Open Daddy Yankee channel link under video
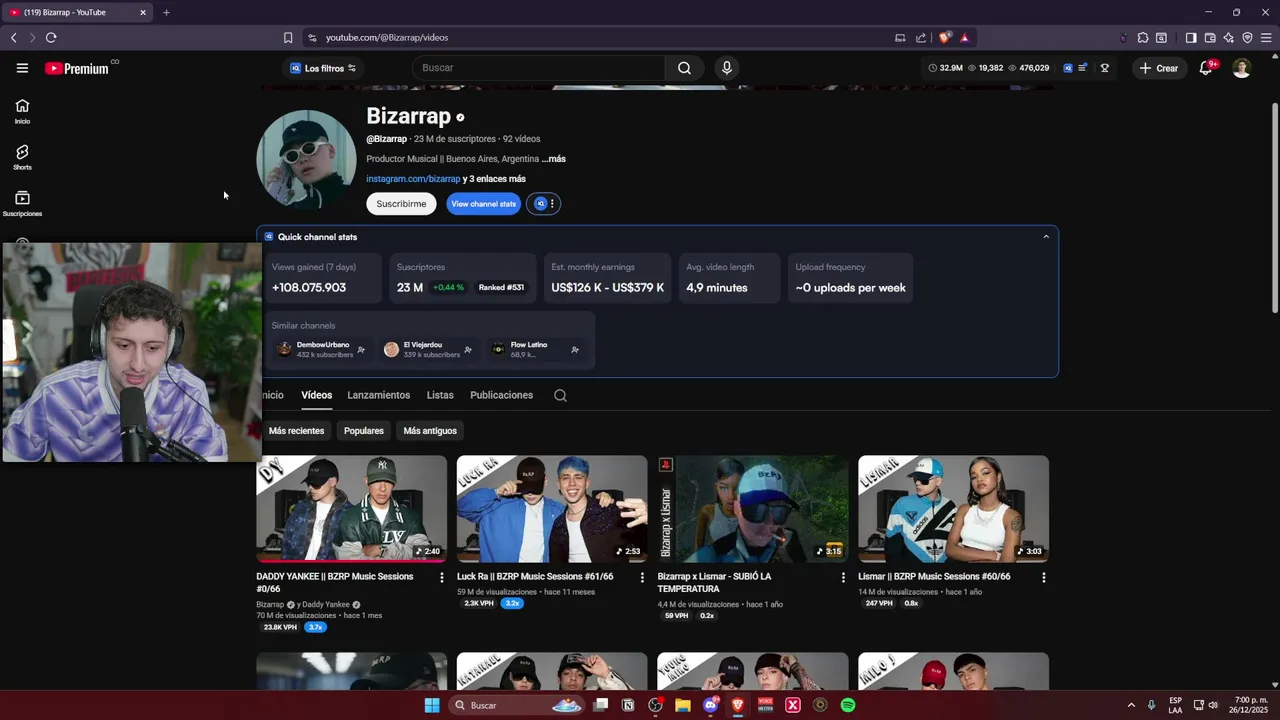The width and height of the screenshot is (1280, 720). coord(326,604)
